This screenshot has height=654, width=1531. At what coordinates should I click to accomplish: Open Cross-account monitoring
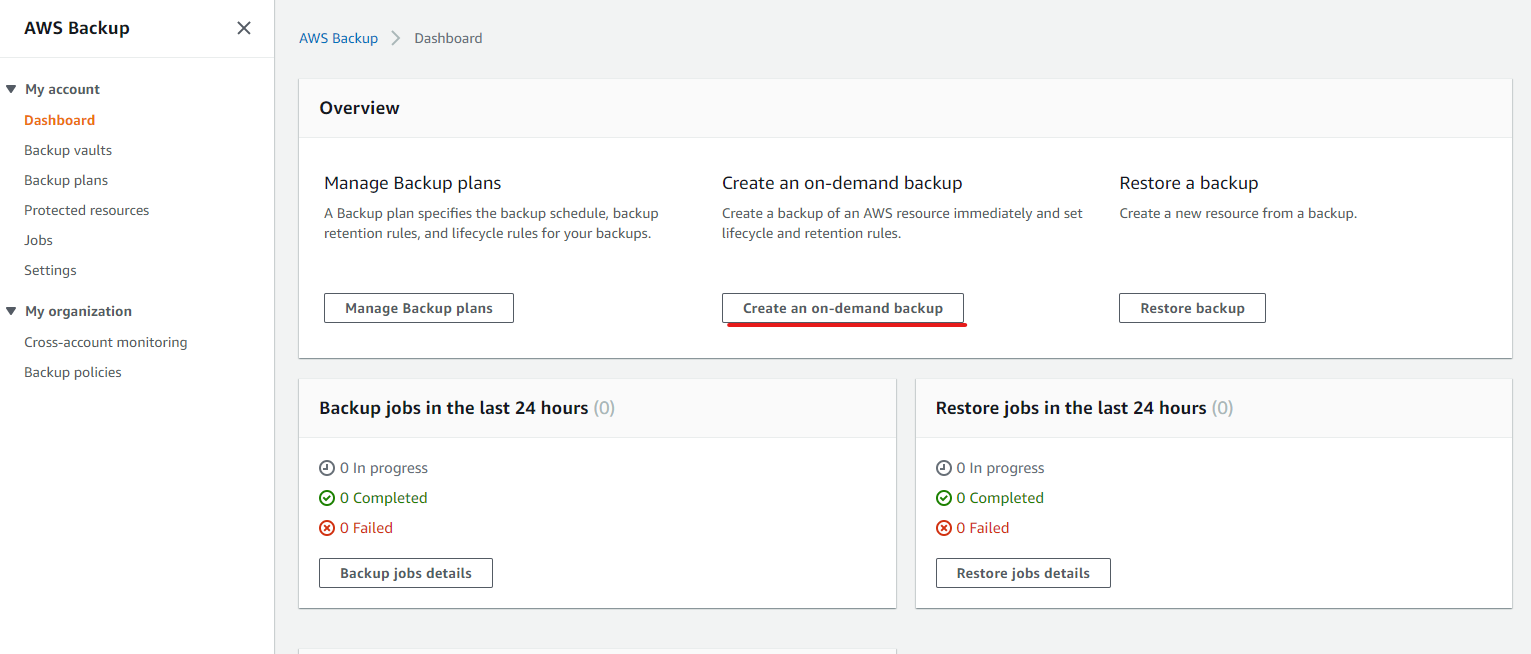coord(106,342)
